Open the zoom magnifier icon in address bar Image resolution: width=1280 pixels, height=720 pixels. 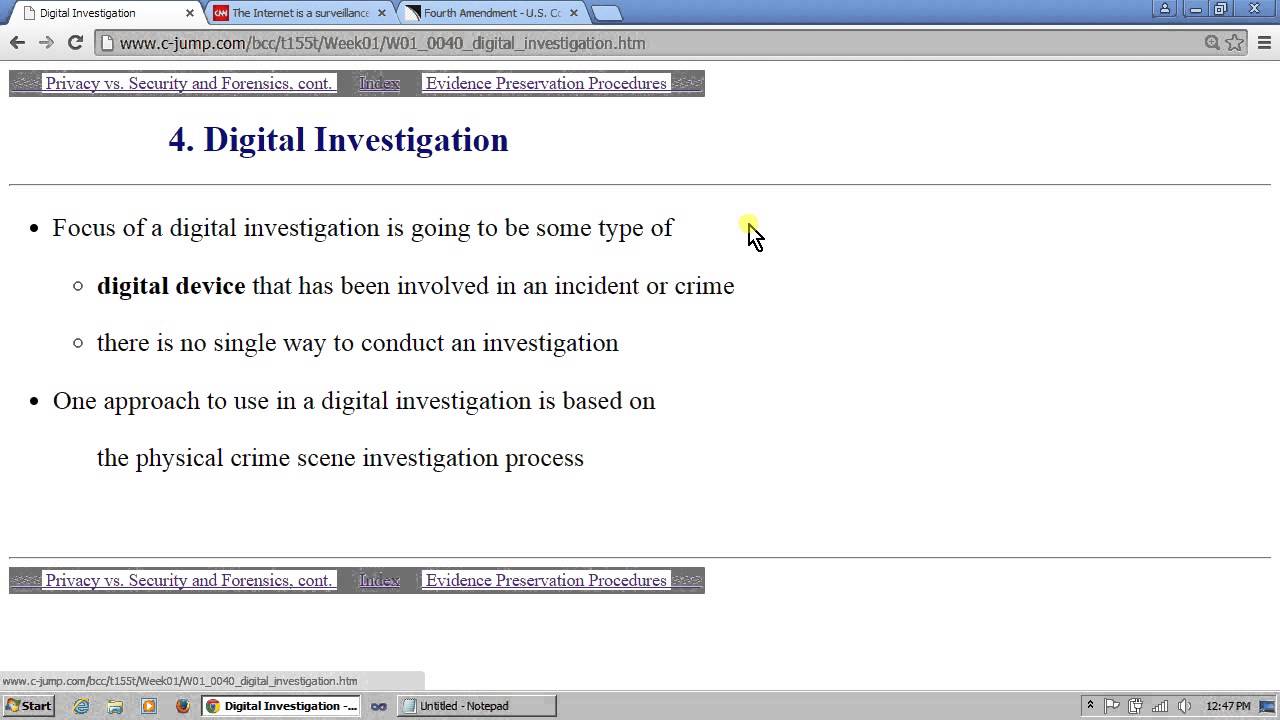pyautogui.click(x=1212, y=42)
